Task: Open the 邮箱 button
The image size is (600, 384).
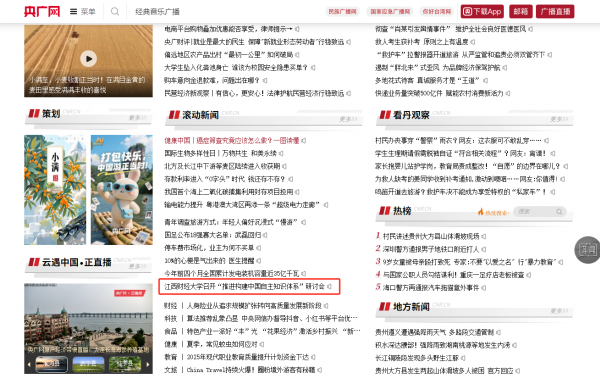Action: click(521, 11)
